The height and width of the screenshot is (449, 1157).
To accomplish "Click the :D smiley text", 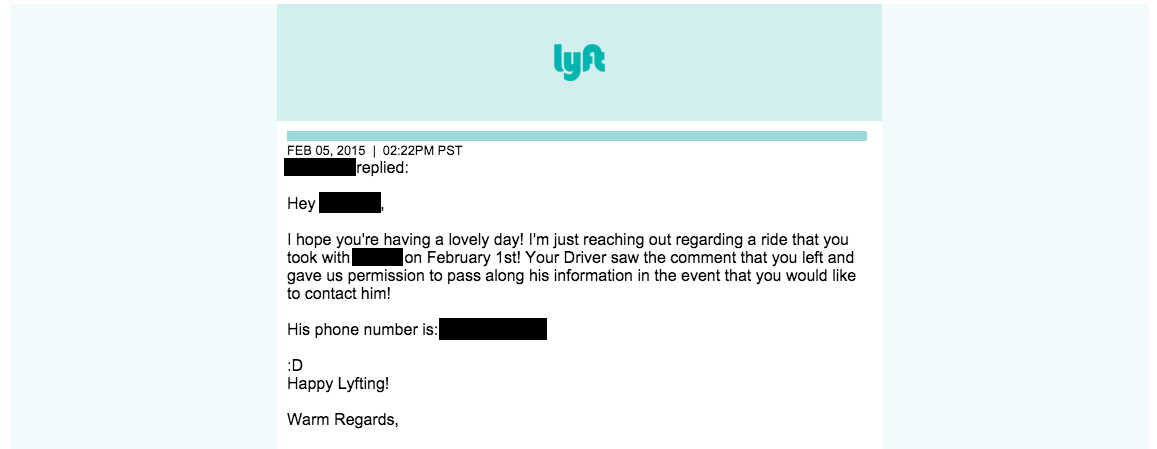I will click(x=295, y=366).
